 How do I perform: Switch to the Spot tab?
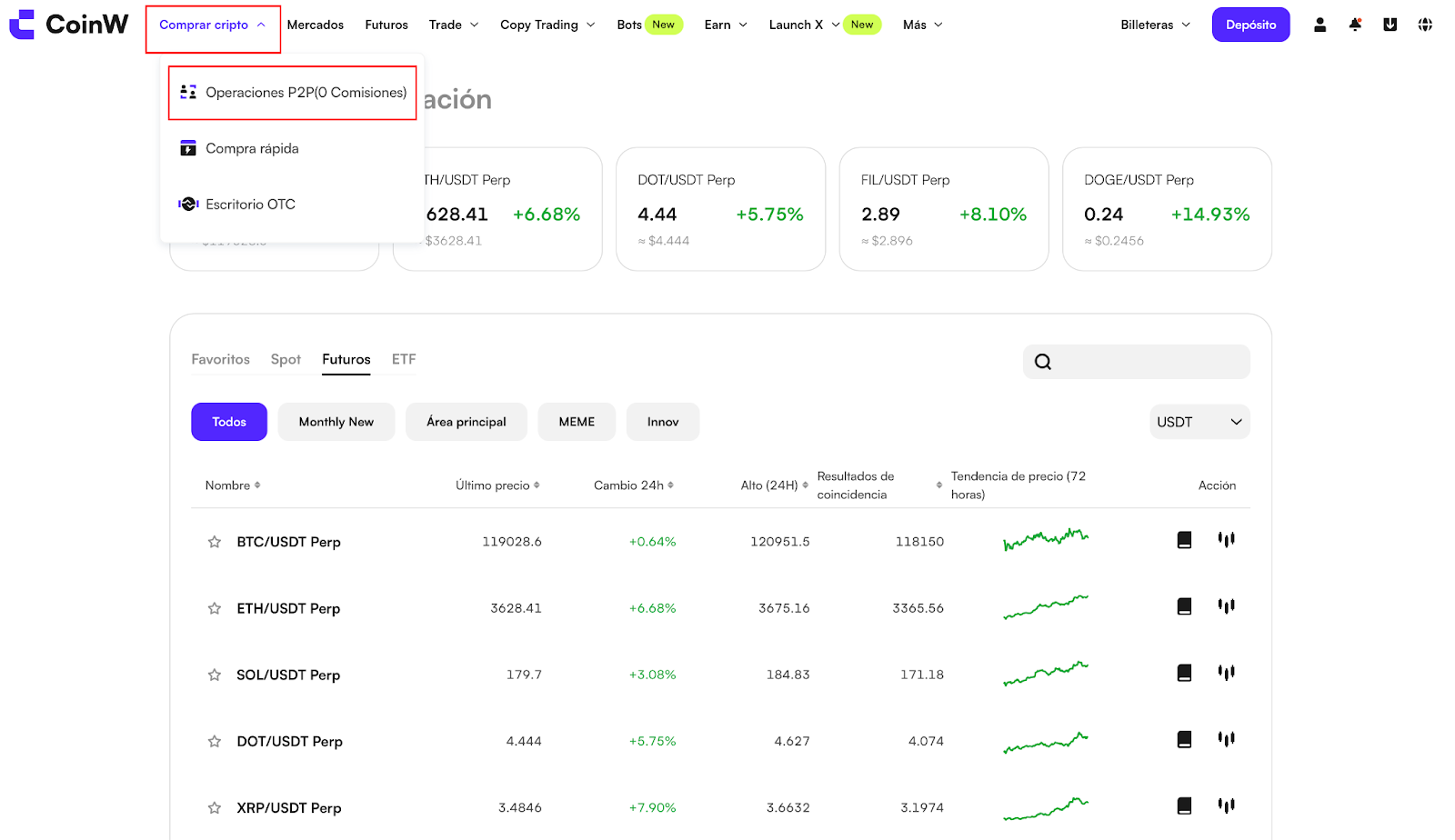coord(286,359)
